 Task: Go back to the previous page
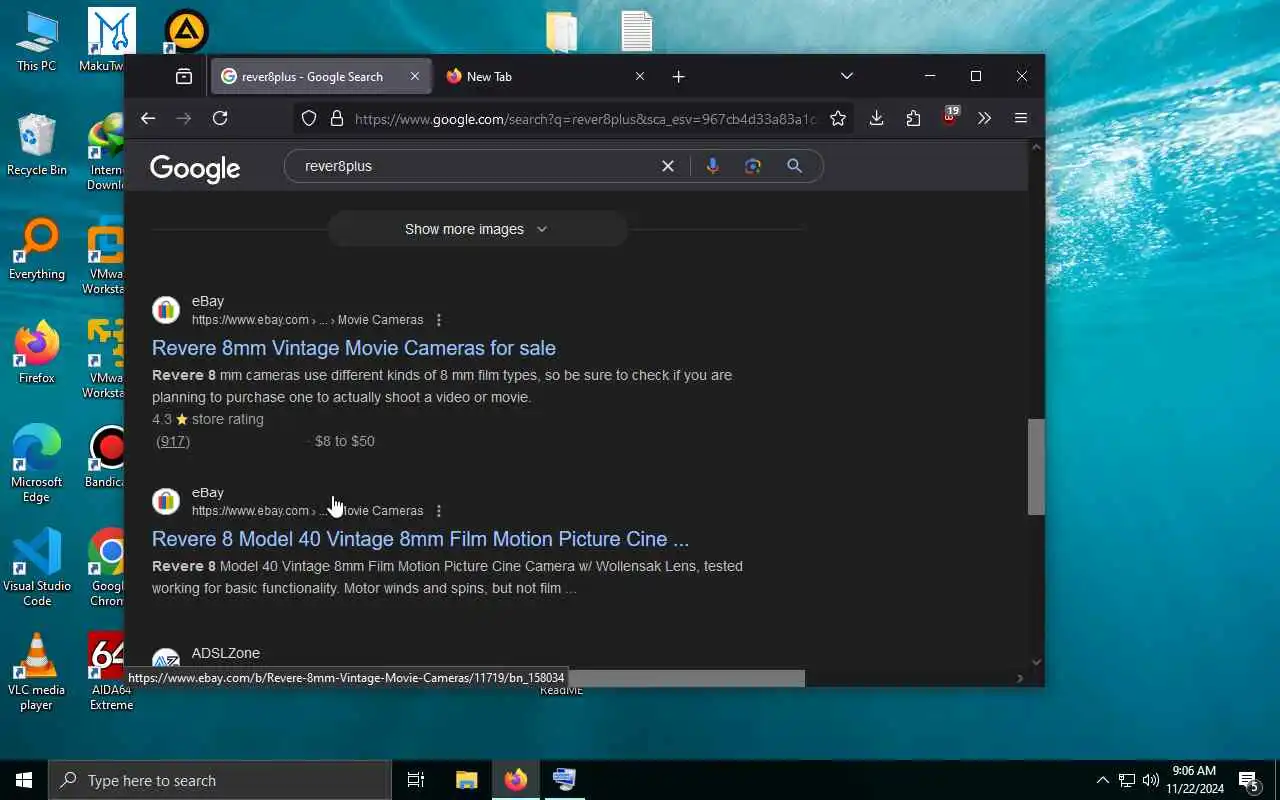point(148,118)
